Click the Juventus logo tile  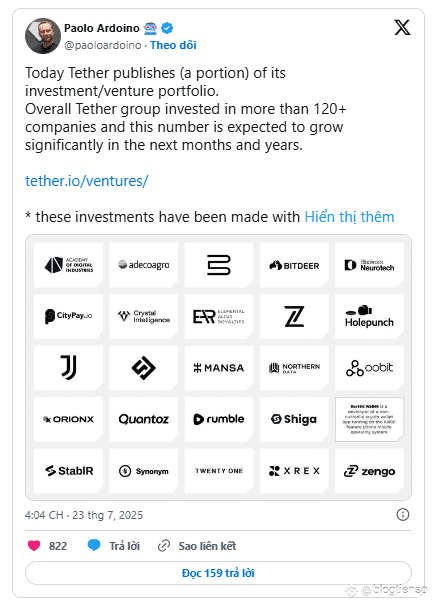click(x=69, y=367)
